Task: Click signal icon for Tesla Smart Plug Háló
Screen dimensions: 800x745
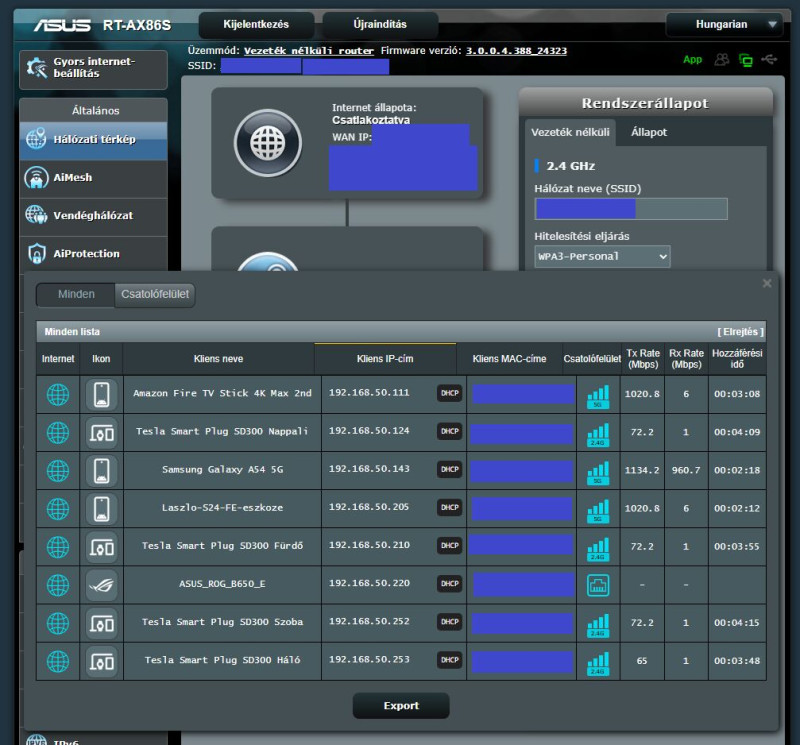Action: coord(598,664)
